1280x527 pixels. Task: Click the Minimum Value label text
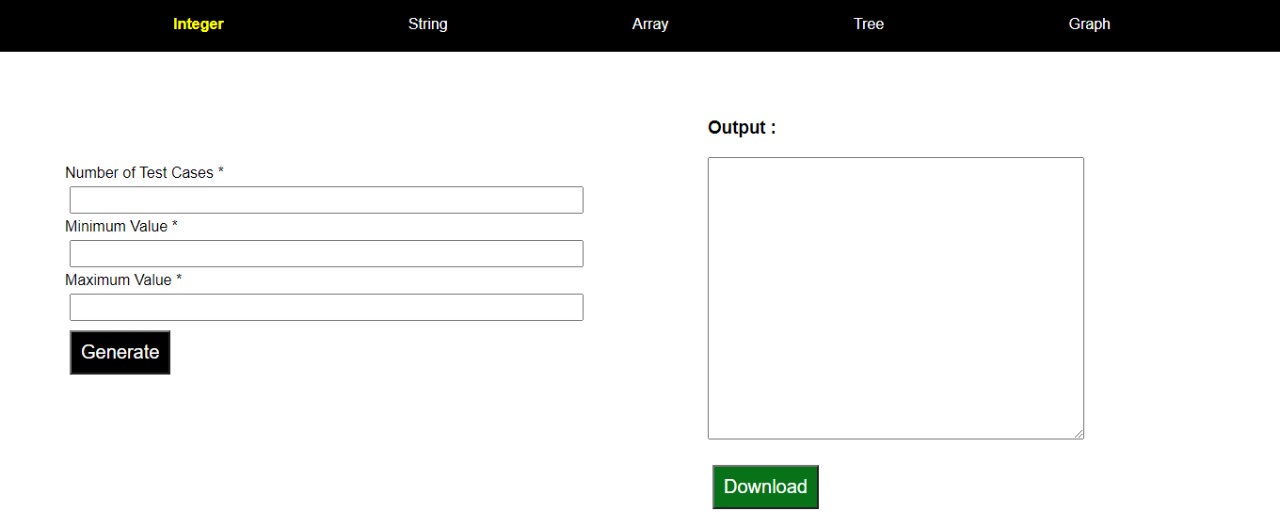pyautogui.click(x=116, y=227)
